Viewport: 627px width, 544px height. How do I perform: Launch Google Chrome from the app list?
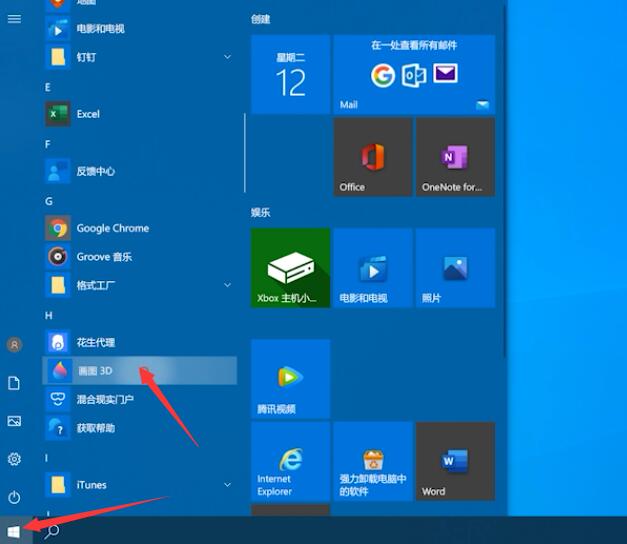[x=139, y=228]
